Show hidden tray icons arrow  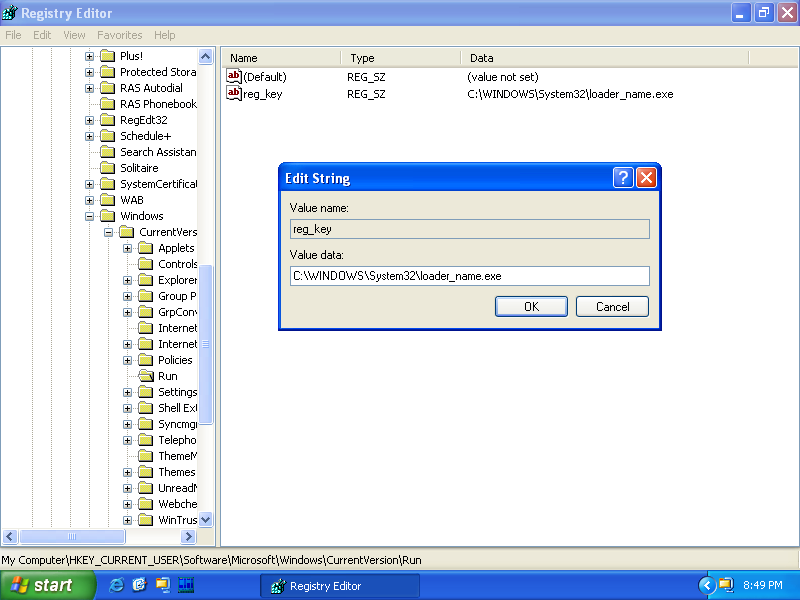707,585
